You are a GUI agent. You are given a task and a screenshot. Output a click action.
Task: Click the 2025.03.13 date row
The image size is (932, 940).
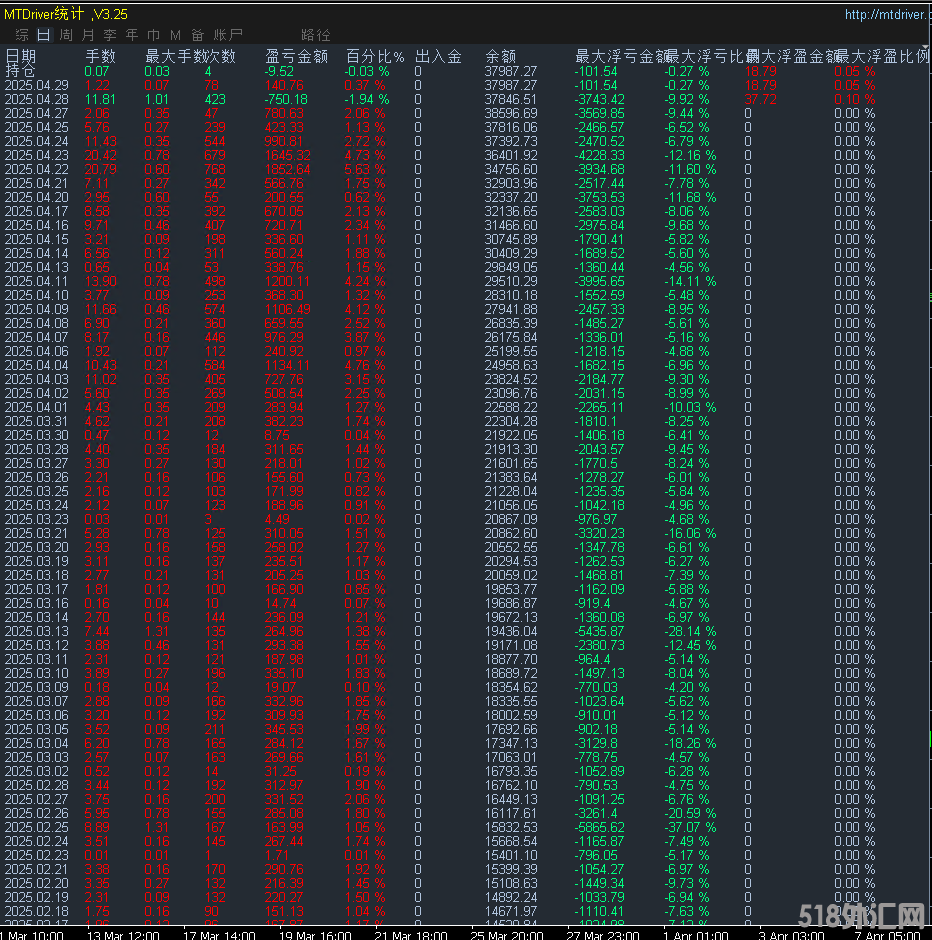click(36, 632)
